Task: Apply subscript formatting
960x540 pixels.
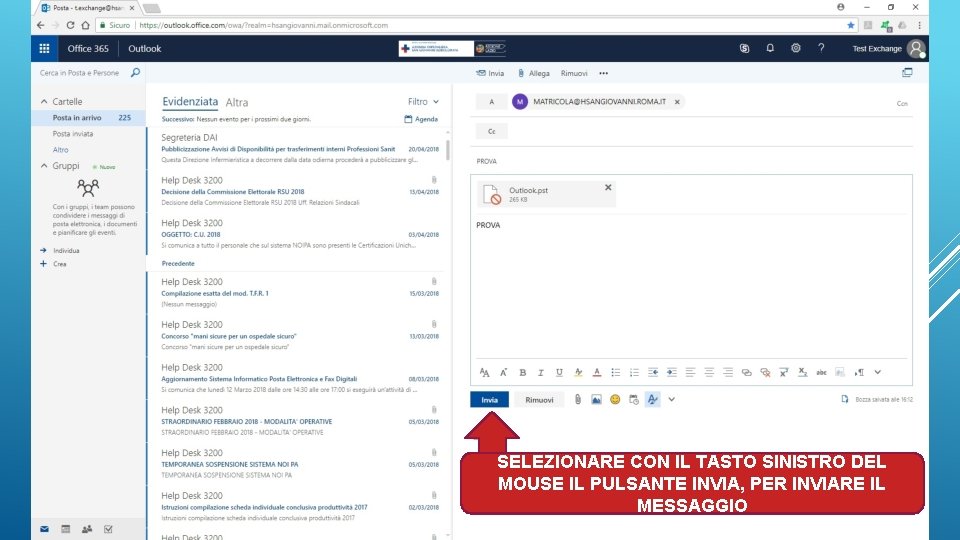Action: click(803, 372)
